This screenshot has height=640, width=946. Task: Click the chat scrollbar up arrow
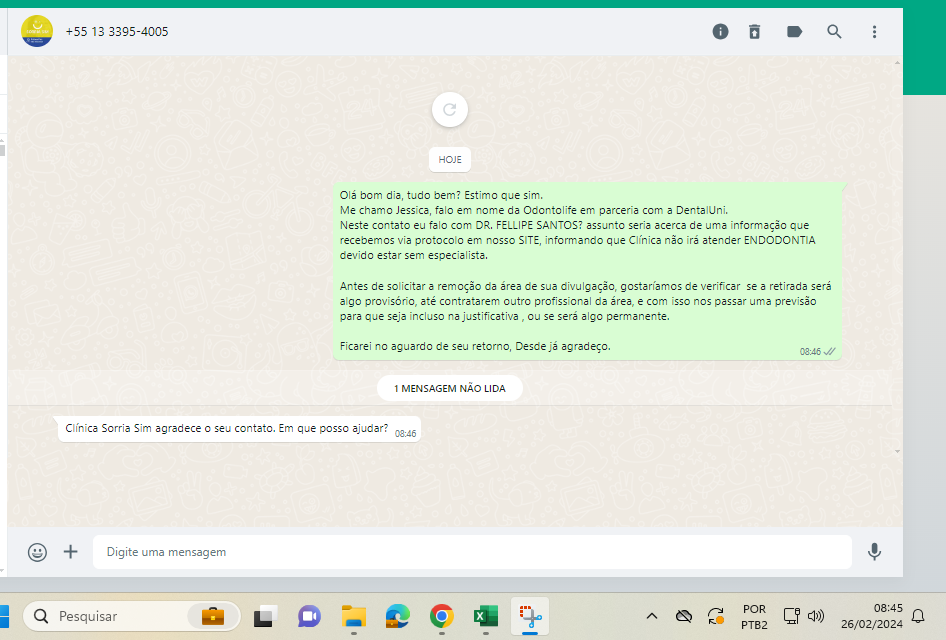898,62
